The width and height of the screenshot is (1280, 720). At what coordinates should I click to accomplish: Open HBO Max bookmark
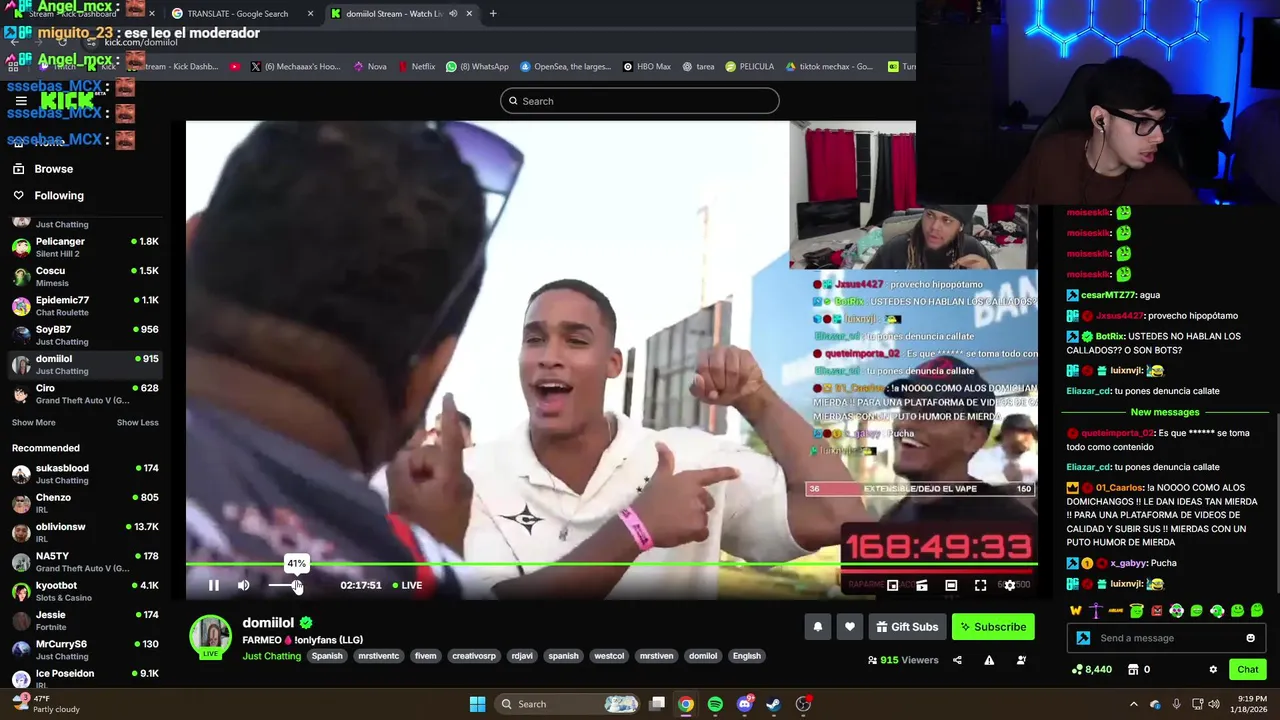click(646, 67)
